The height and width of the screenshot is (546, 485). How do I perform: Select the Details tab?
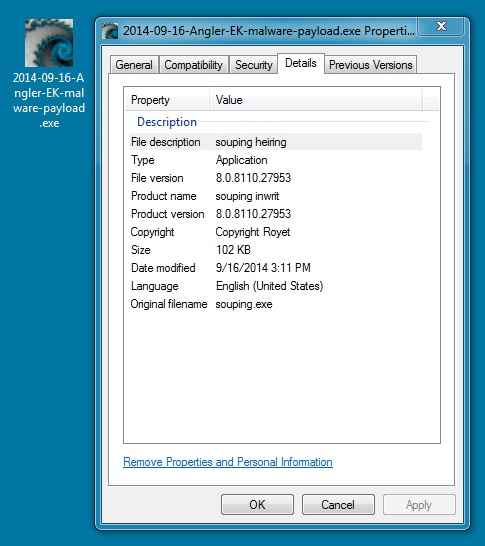tap(301, 63)
